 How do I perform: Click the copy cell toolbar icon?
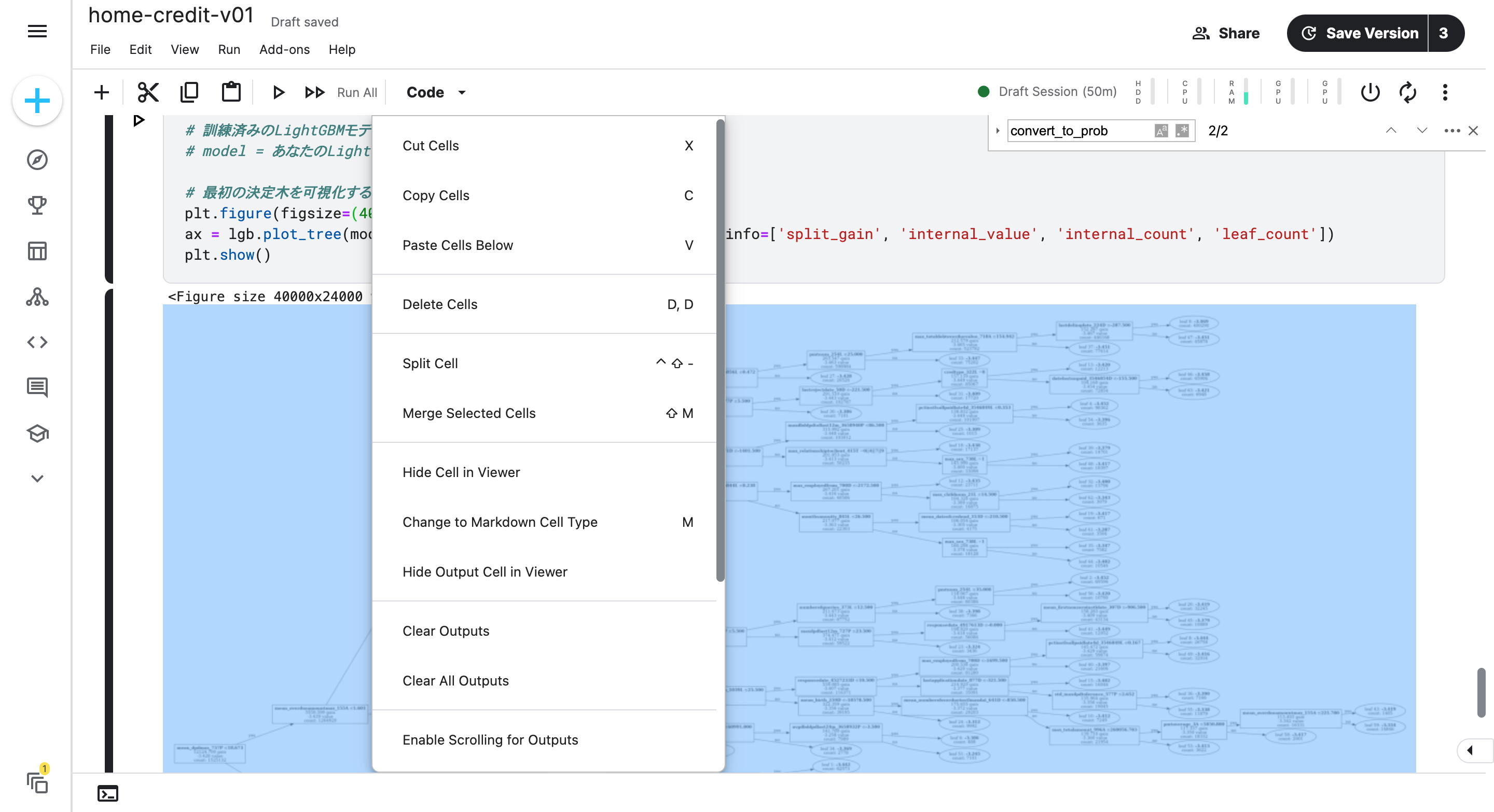(x=189, y=92)
